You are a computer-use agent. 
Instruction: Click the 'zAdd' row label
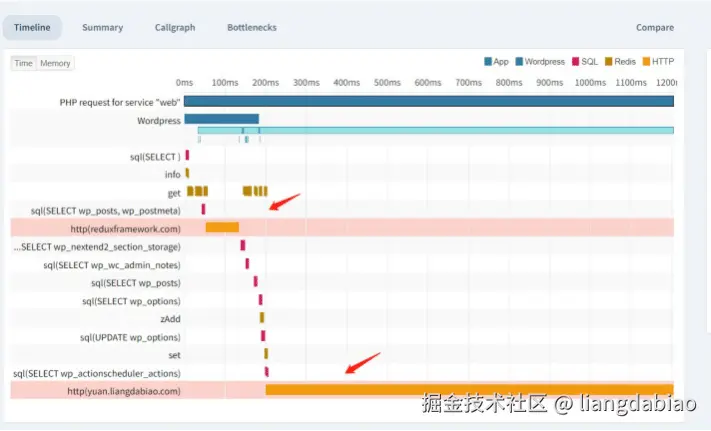coord(170,319)
